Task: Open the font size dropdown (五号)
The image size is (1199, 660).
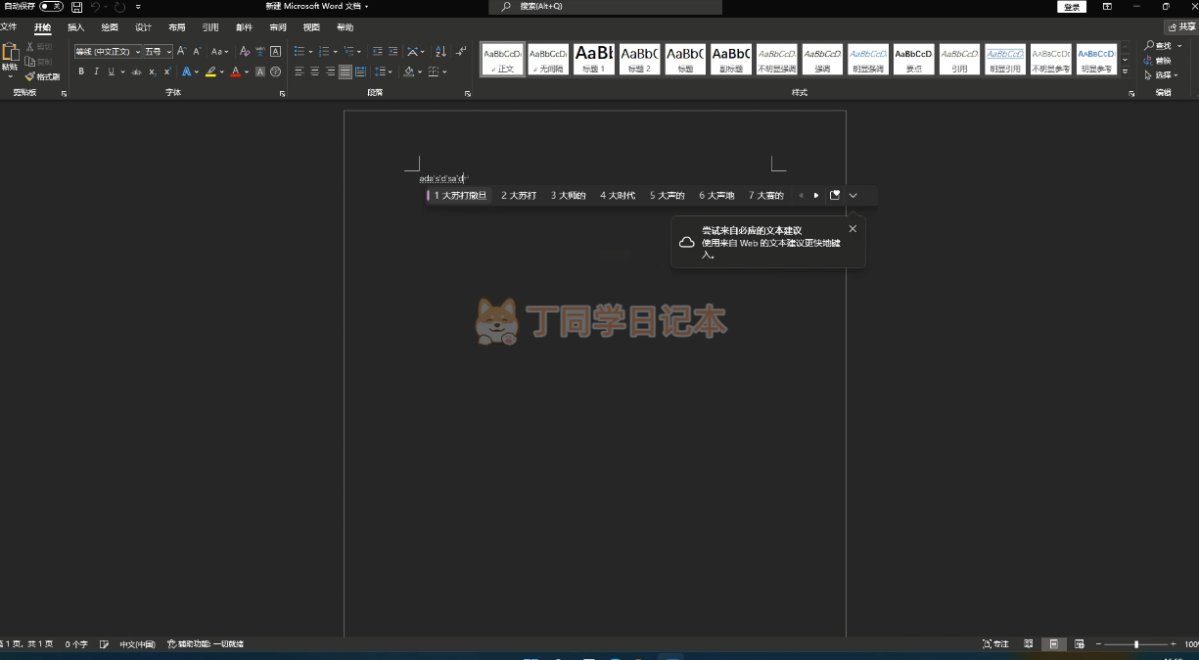Action: (x=157, y=51)
